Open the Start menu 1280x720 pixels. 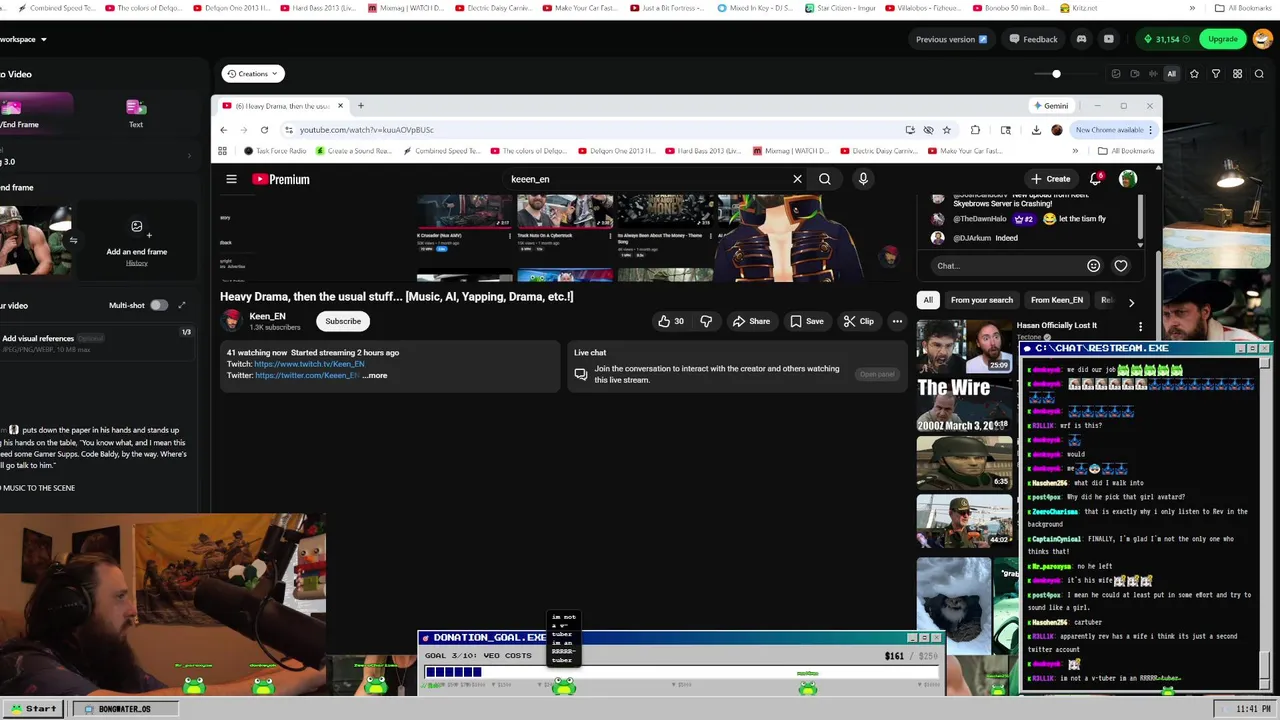pyautogui.click(x=34, y=708)
